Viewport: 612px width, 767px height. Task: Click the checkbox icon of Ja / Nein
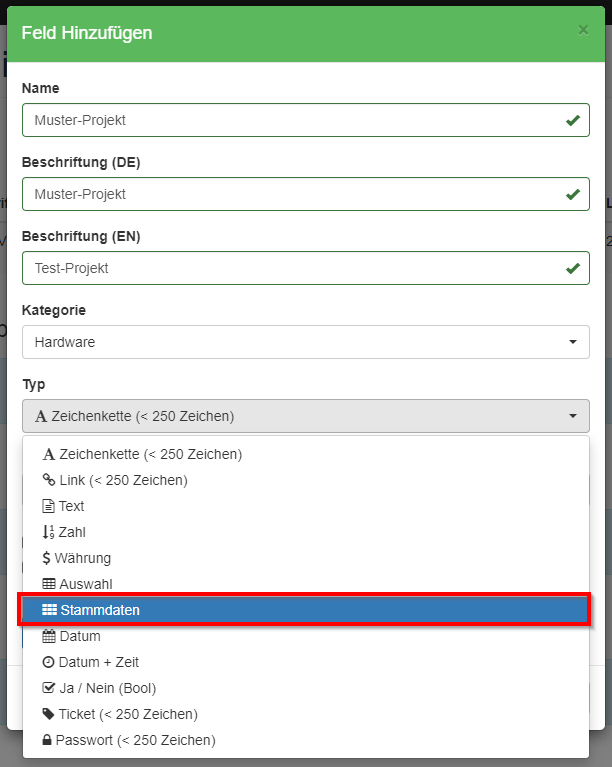[49, 688]
